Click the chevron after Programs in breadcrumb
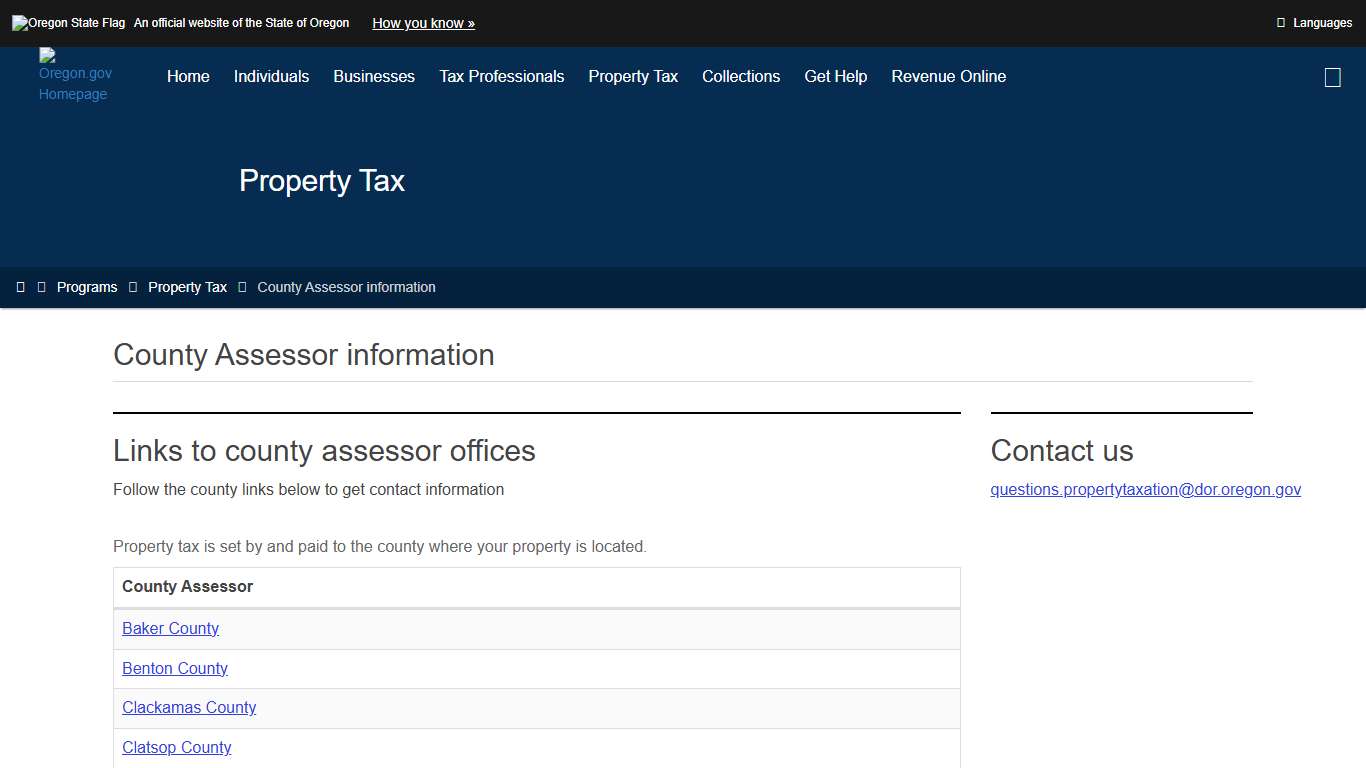Viewport: 1366px width, 768px height. tap(131, 287)
